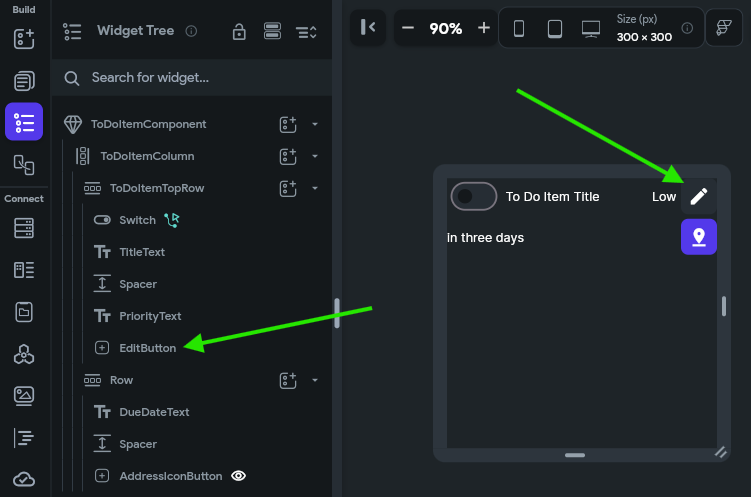
Task: Add child widget to ToDoItemTopRow
Action: point(288,189)
